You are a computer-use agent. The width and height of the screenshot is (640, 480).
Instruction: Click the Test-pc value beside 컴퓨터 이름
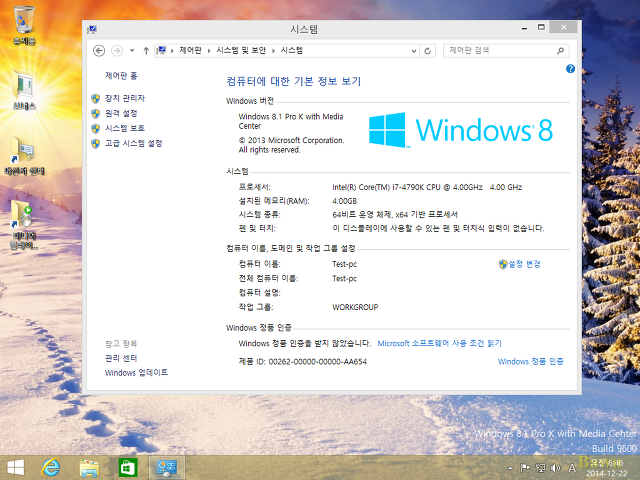tap(344, 264)
